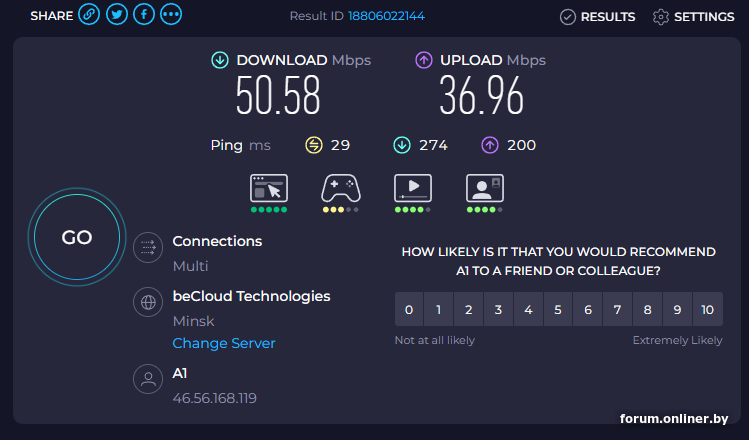This screenshot has height=440, width=749.
Task: Select rating 0 not at all likely
Action: pos(408,310)
